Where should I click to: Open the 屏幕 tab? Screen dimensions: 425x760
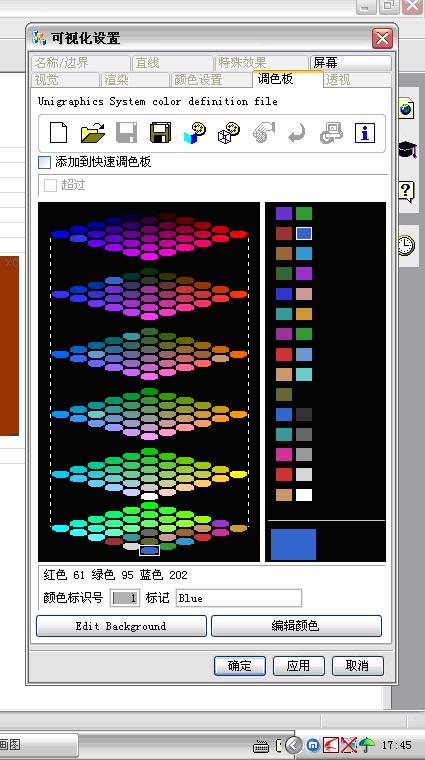(350, 63)
